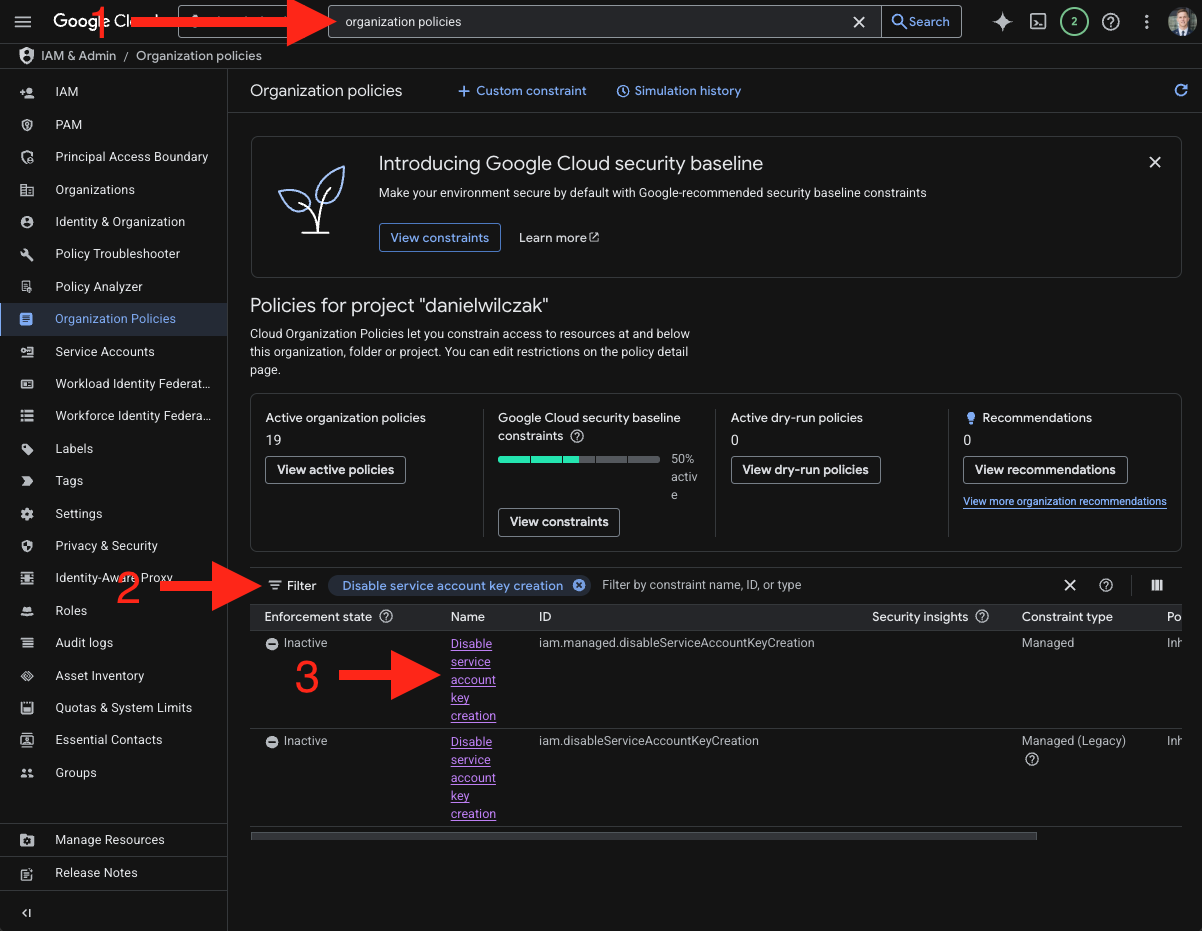Screen dimensions: 1202x931
Task: Activate Cloud Shell terminal icon
Action: pyautogui.click(x=1038, y=22)
